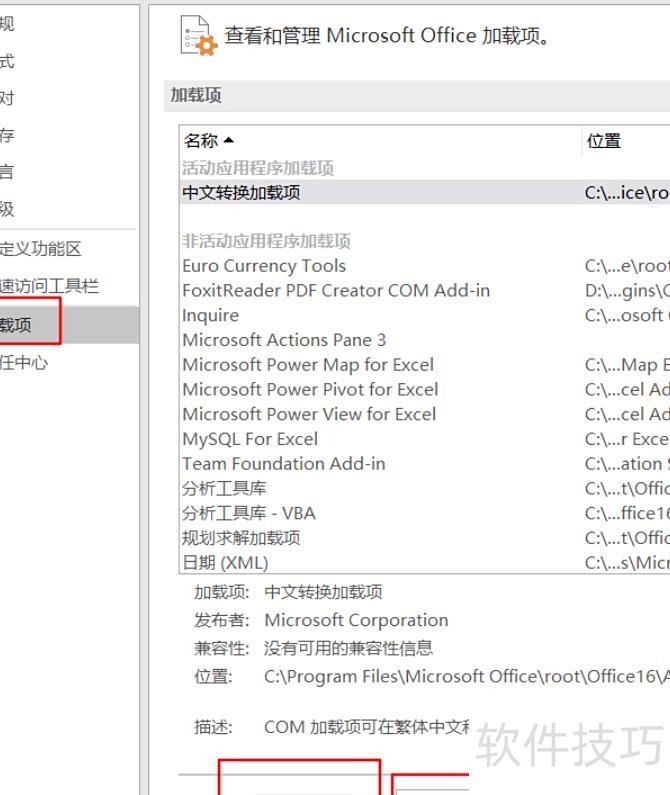The height and width of the screenshot is (795, 670).
Task: Select the 中文转换加载项 active add-in row
Action: click(425, 192)
